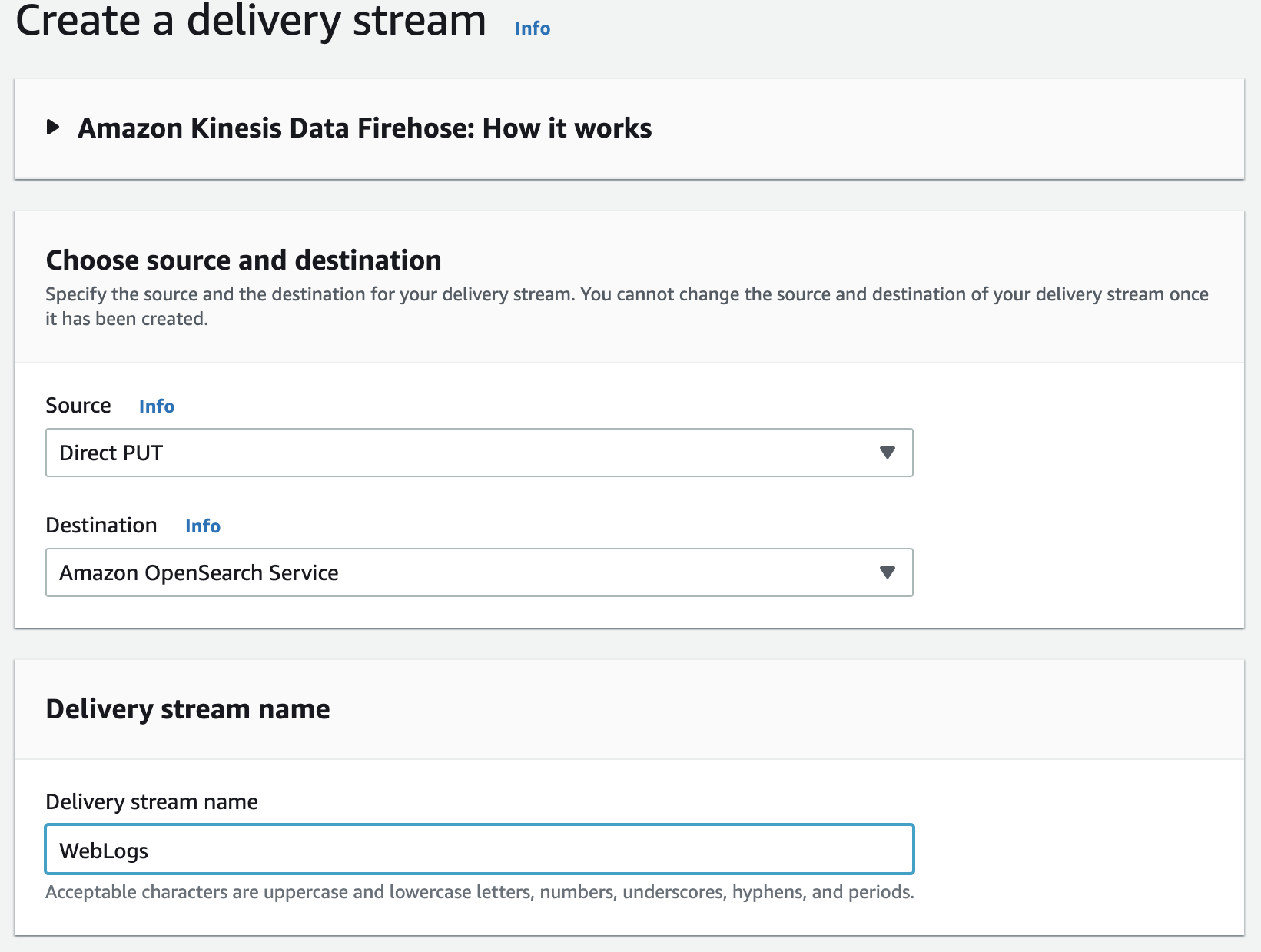Click 'Acceptable characters are uppercase...' hint text
The width and height of the screenshot is (1261, 952).
point(480,892)
